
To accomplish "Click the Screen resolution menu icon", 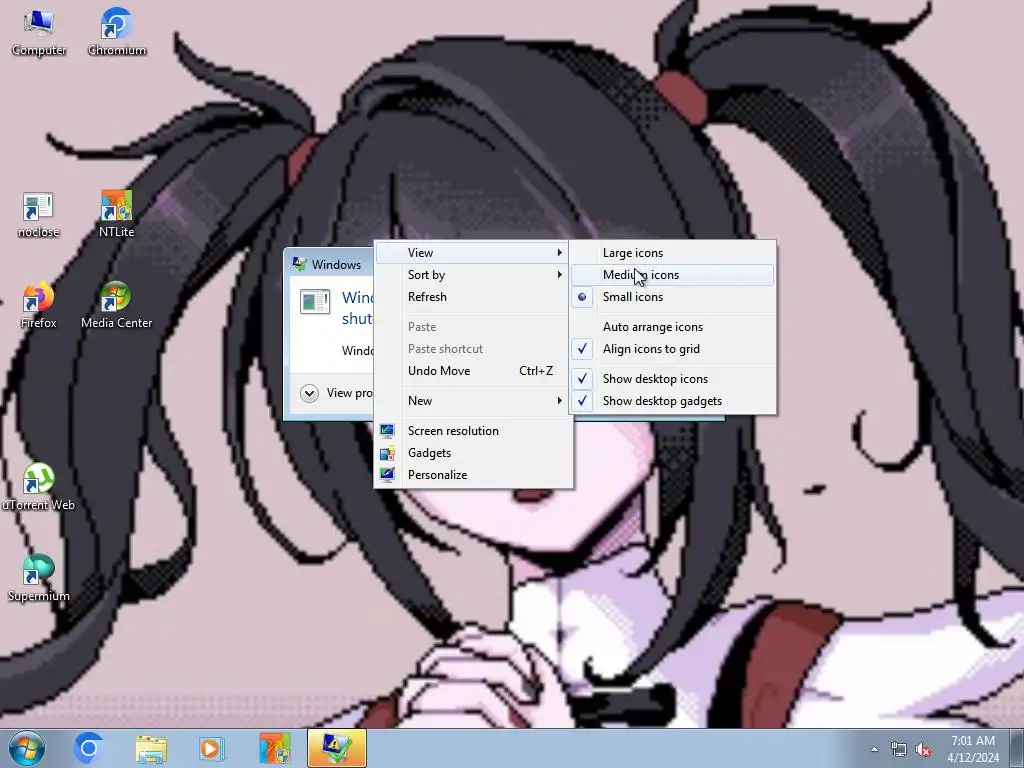I will click(387, 430).
